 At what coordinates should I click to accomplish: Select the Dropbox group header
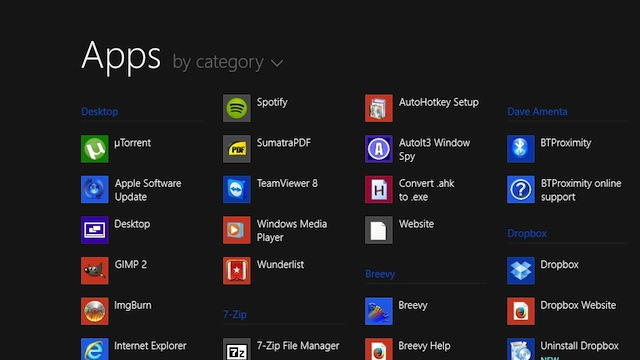tap(527, 233)
